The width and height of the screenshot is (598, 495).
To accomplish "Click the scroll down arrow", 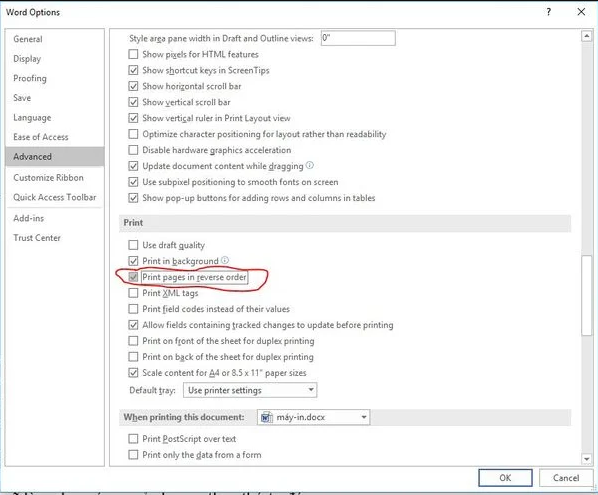I will (x=587, y=459).
